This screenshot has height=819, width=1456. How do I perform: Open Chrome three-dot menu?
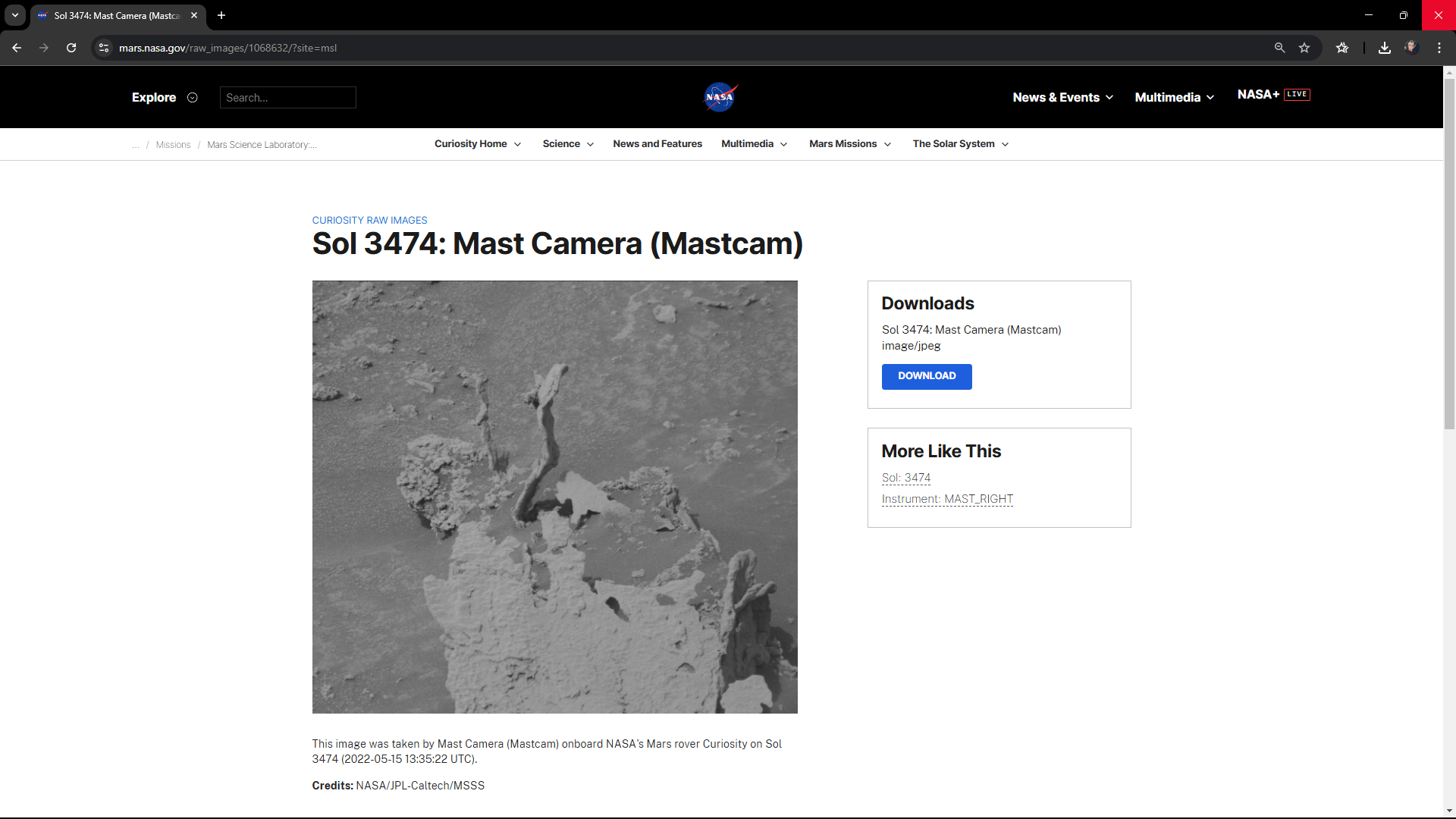1439,48
